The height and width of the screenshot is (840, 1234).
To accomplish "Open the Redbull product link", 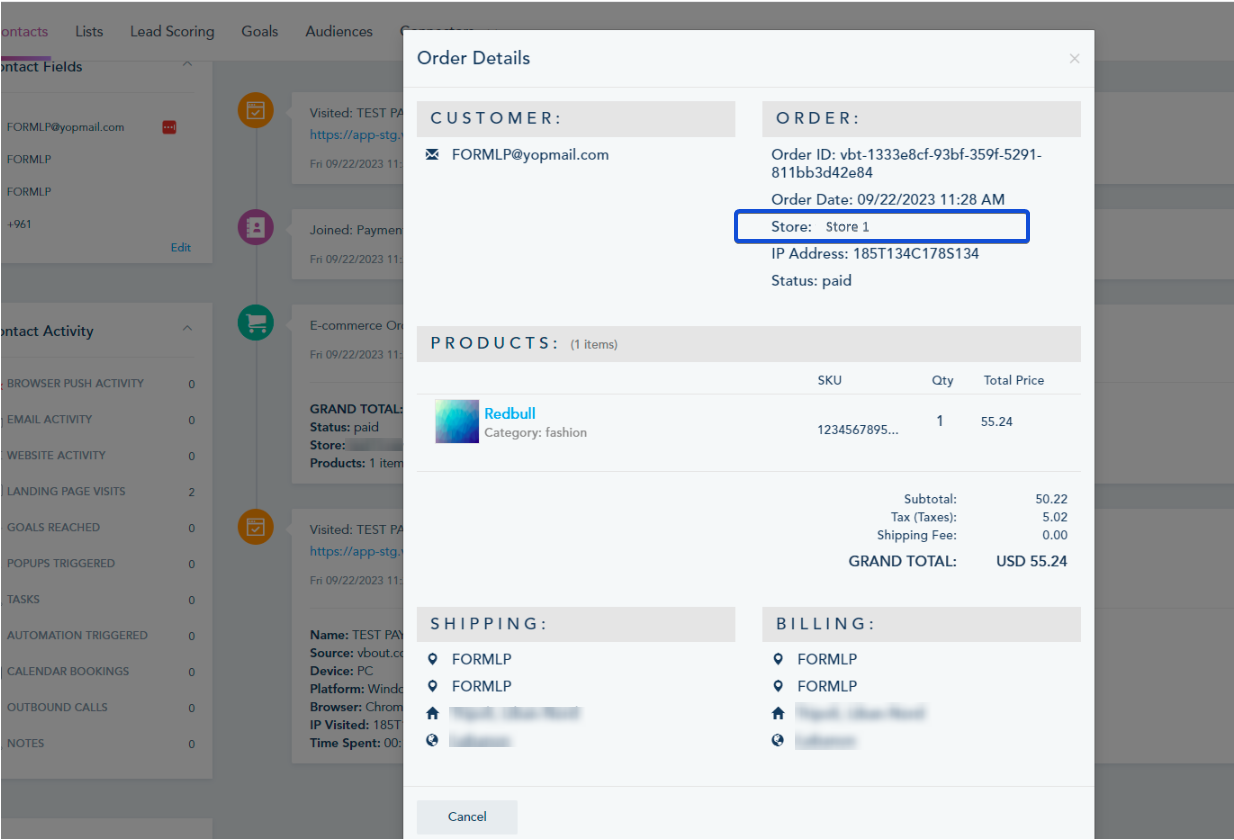I will coord(510,413).
